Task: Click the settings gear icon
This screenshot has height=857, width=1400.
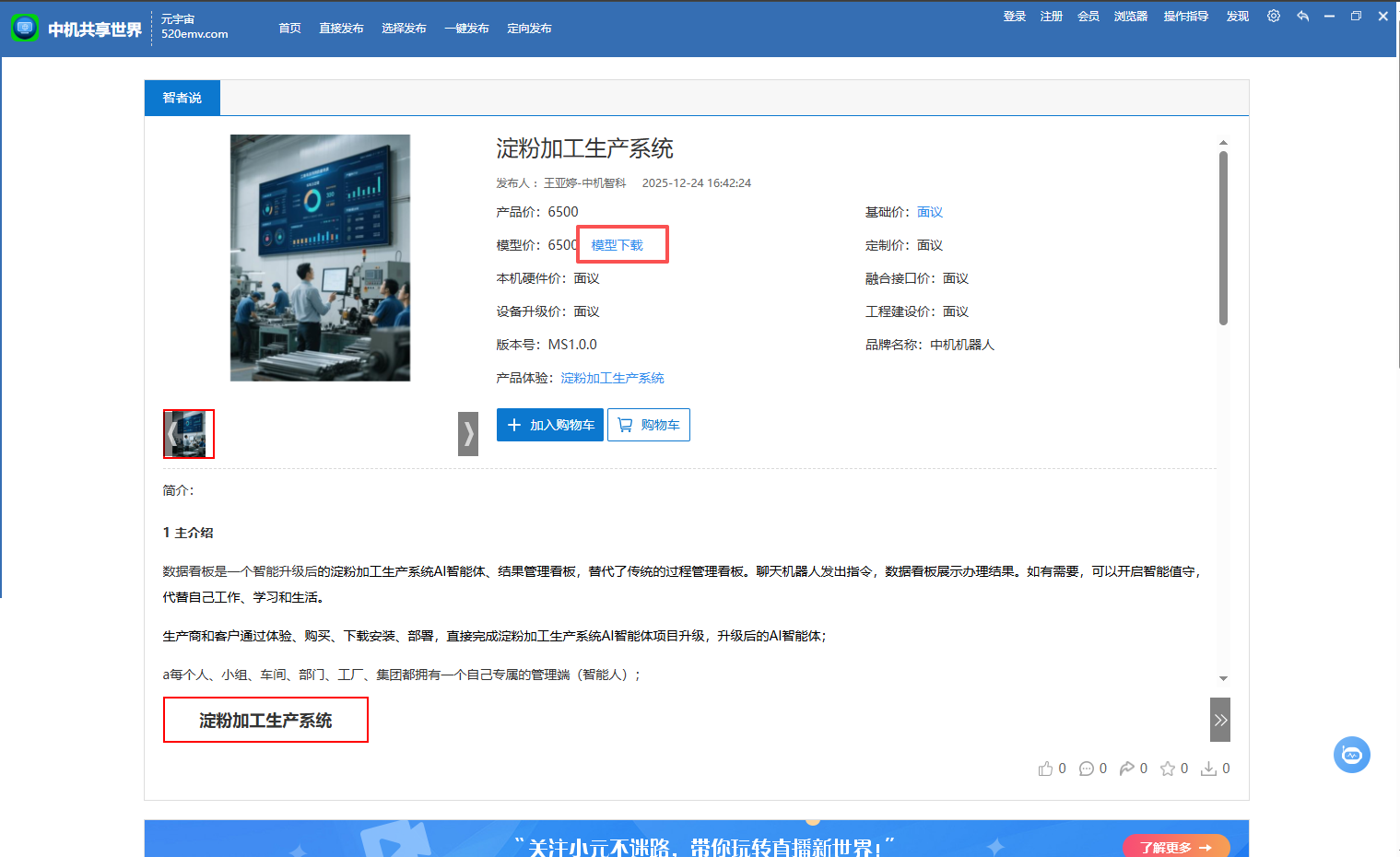Action: coord(1273,17)
